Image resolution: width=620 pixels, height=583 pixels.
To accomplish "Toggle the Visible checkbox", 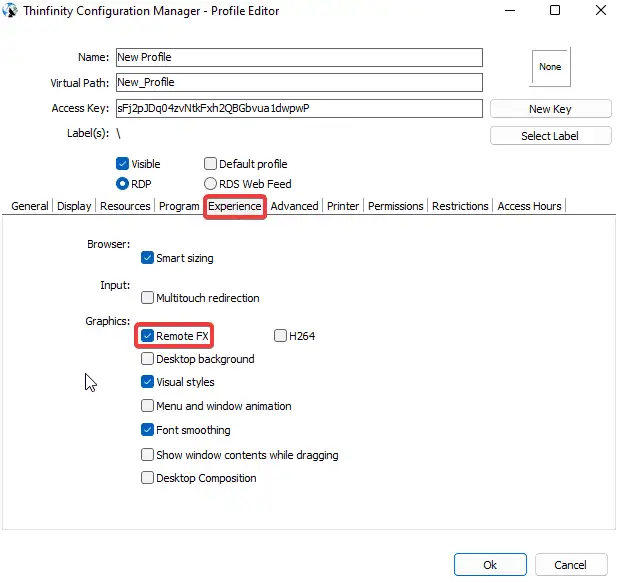I will 123,164.
